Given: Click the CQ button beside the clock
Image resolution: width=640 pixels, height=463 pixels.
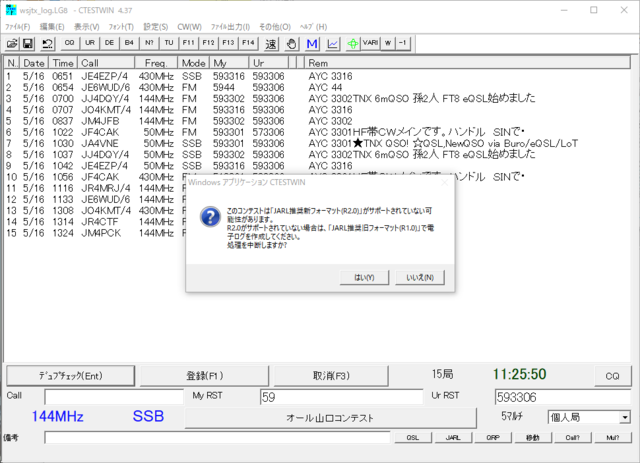Looking at the screenshot, I should point(613,376).
